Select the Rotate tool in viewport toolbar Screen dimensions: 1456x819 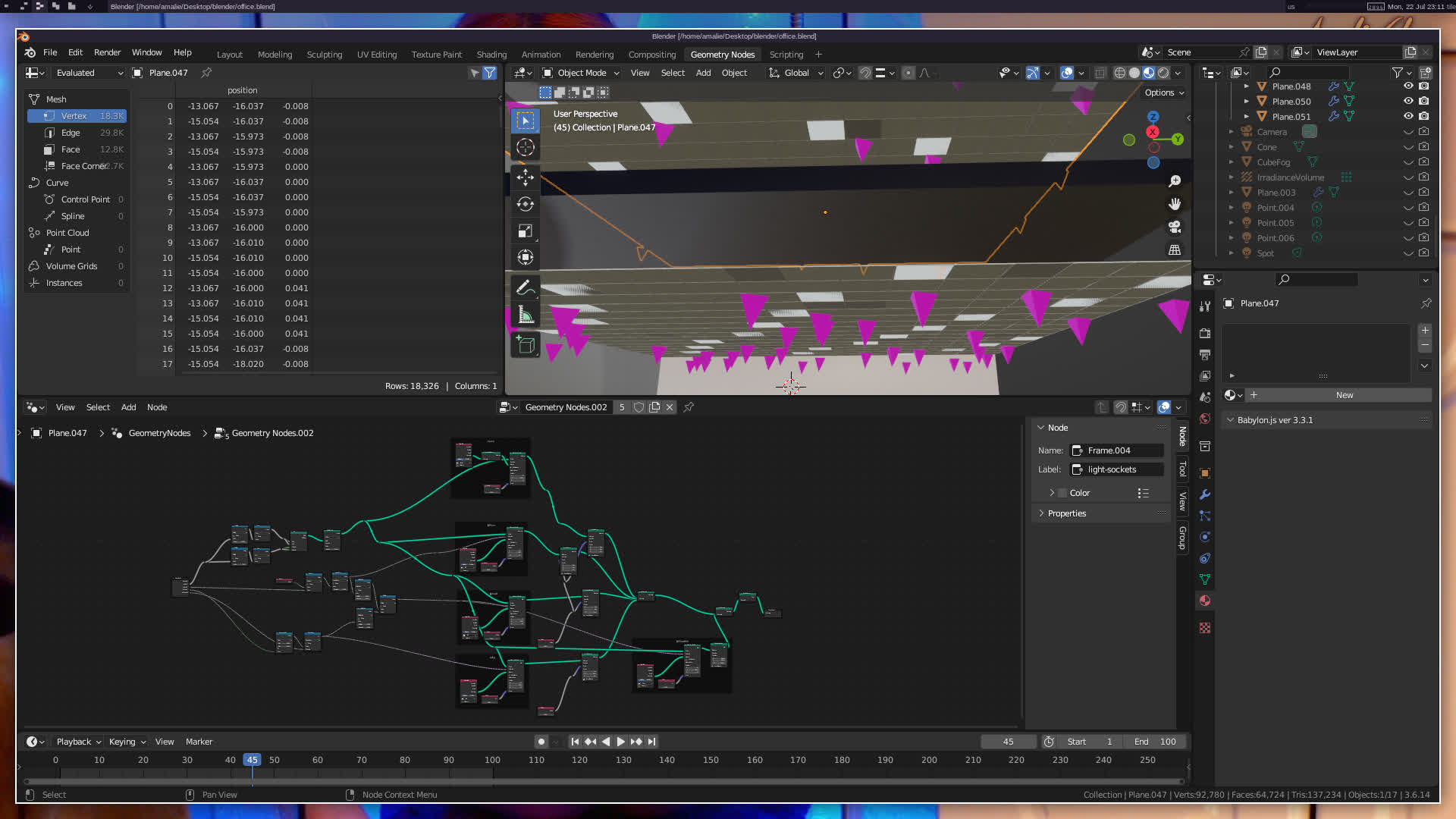525,204
